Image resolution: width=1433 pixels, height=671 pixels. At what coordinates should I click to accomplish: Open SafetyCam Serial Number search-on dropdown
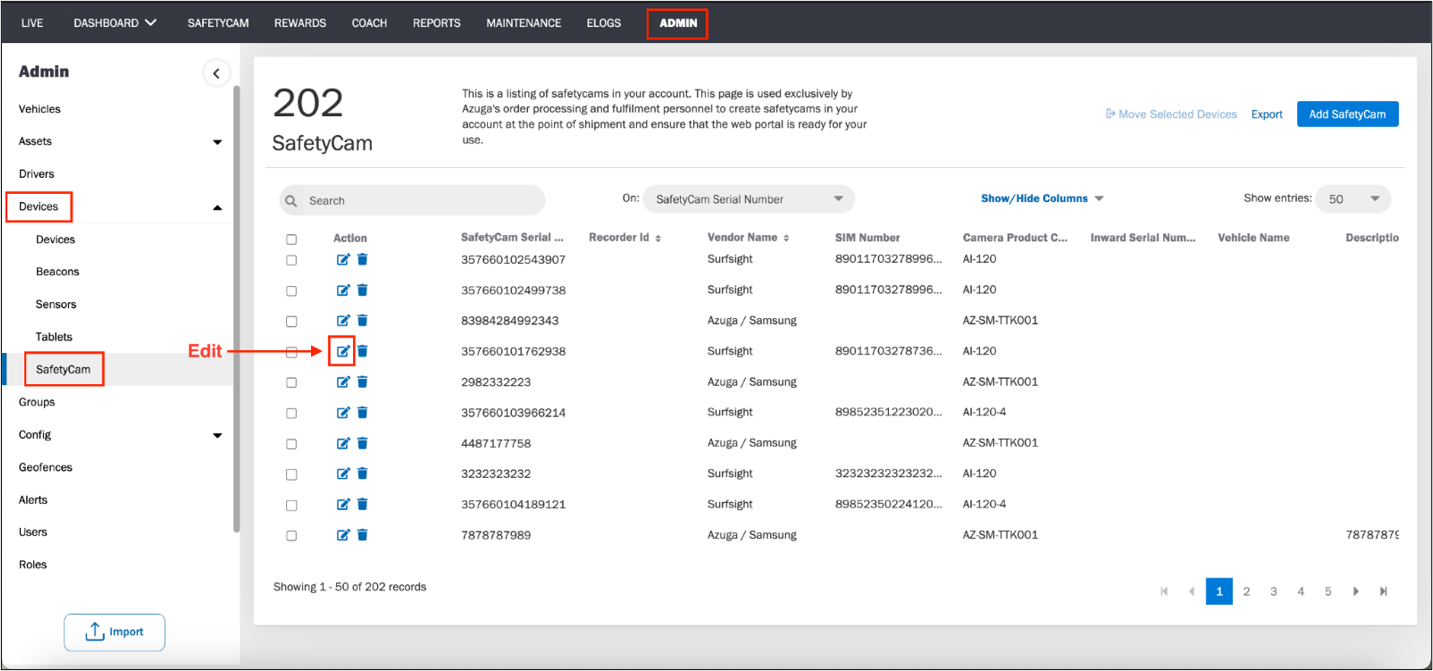click(749, 199)
